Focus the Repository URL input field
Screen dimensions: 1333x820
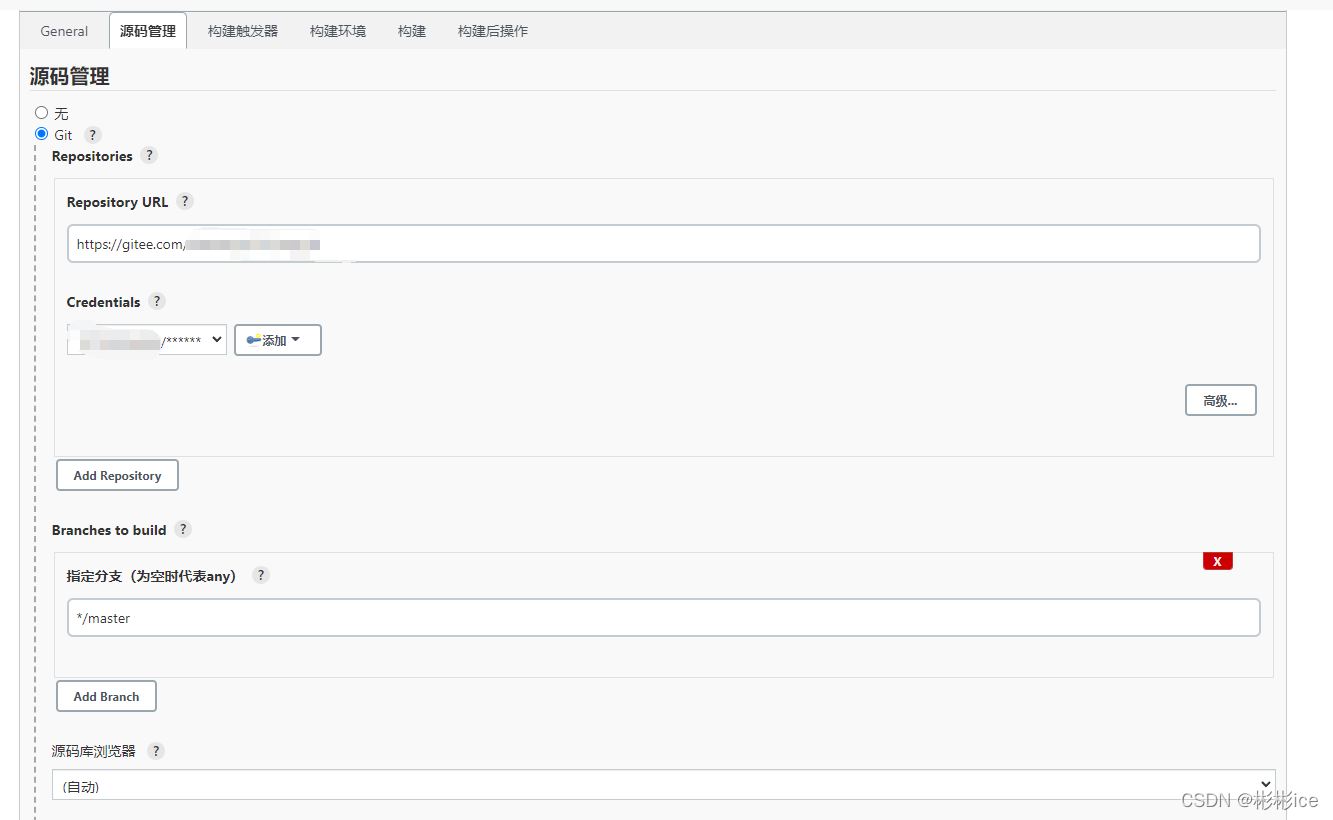point(664,244)
